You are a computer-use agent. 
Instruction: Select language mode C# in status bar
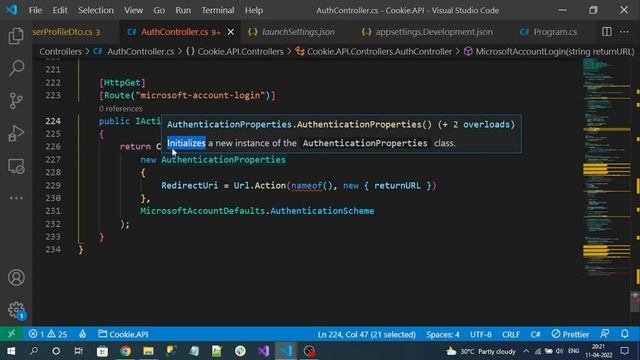(535, 334)
